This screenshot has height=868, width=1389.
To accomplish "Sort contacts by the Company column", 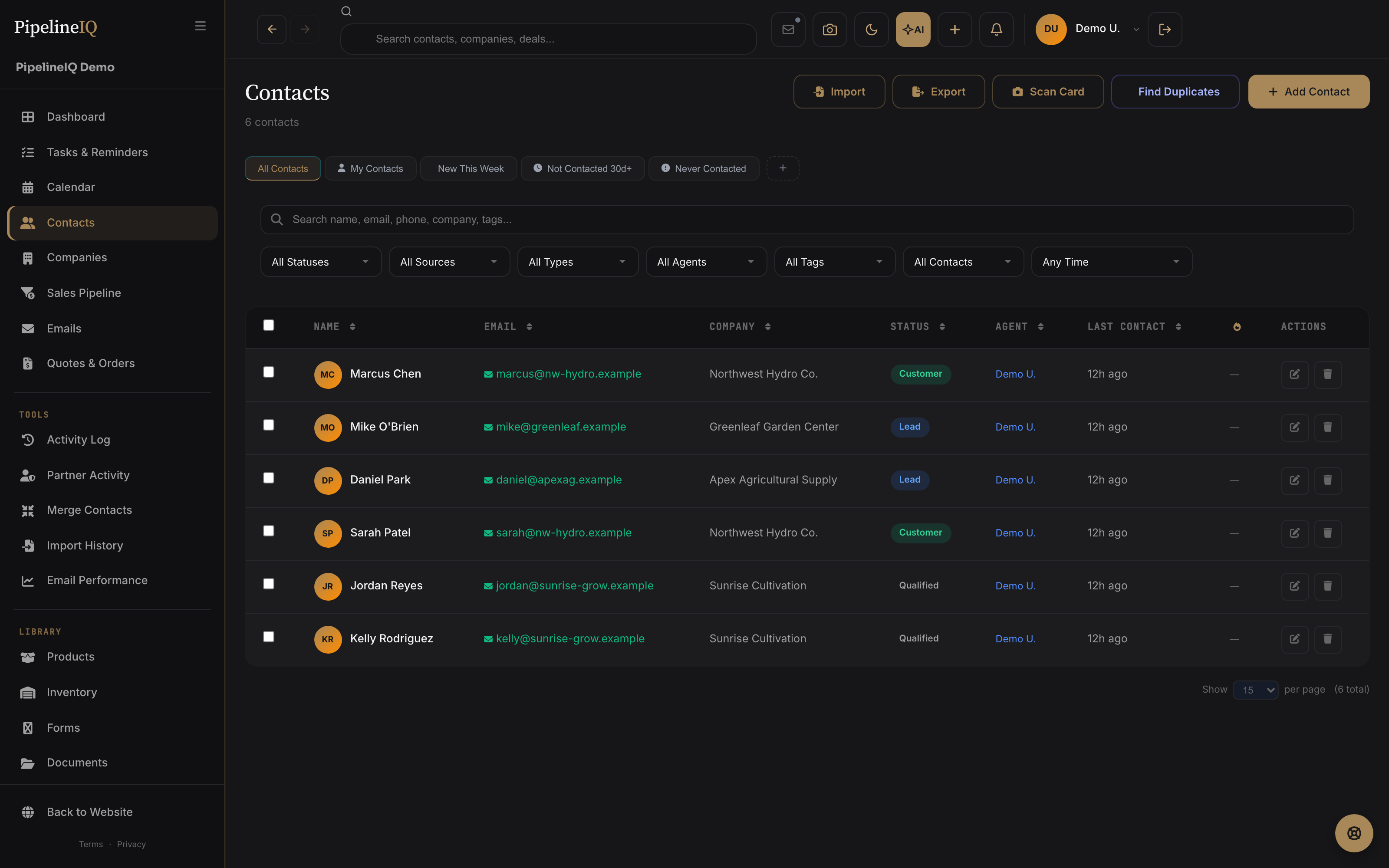I will (x=740, y=327).
